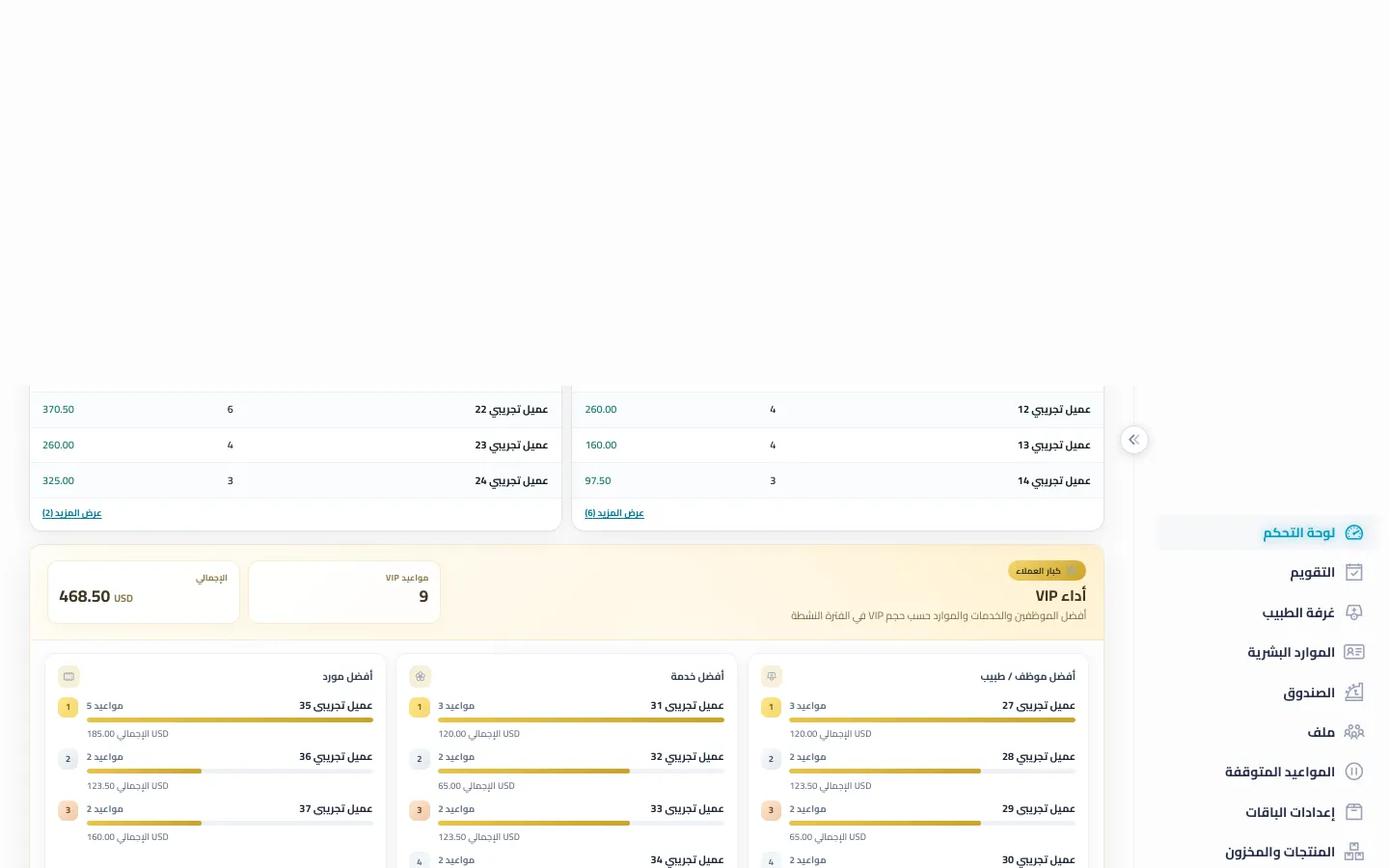The image size is (1389, 868).
Task: Click the progress bar under عميل تجريبي 36
Action: click(230, 772)
